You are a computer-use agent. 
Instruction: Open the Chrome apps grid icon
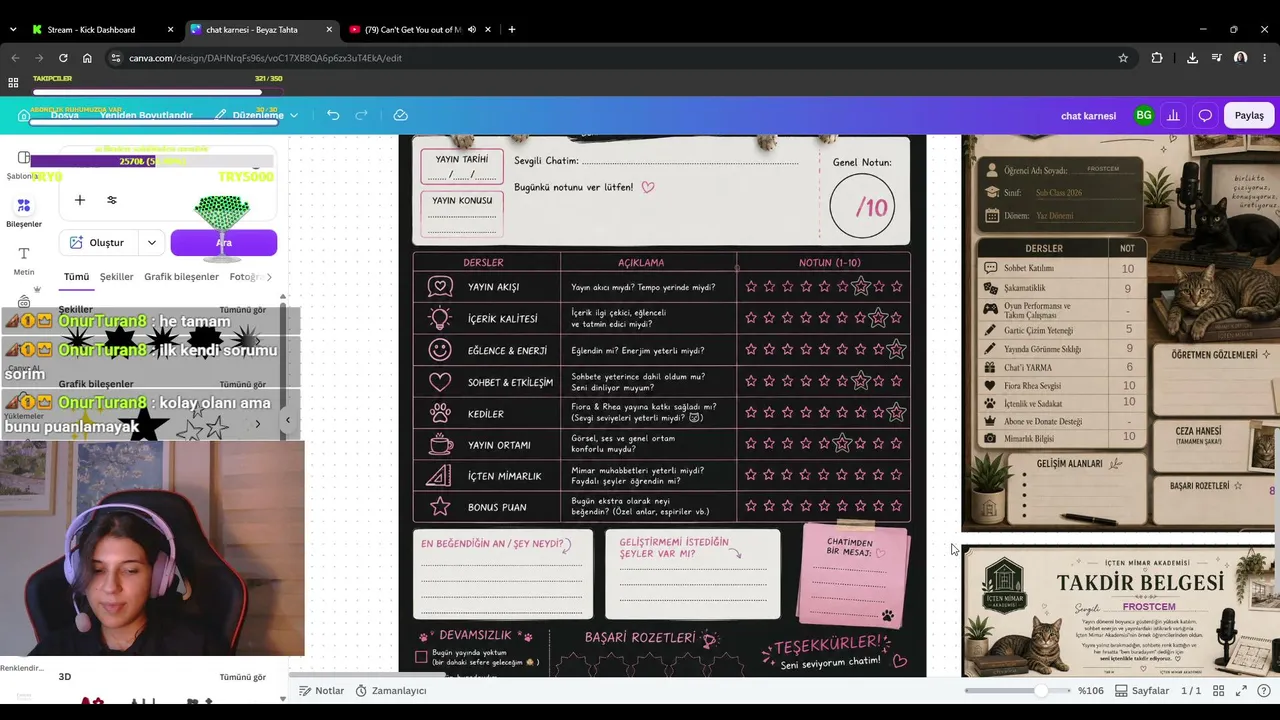[x=13, y=83]
